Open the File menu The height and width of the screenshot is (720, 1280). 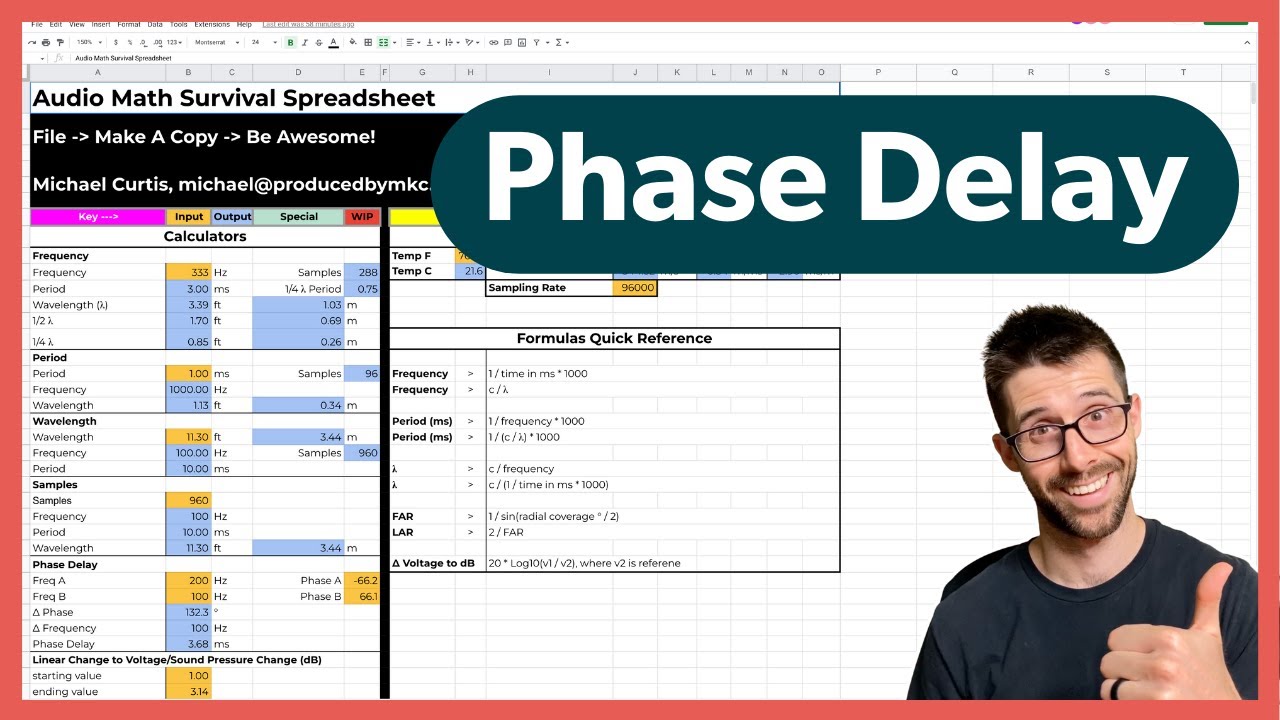tap(36, 24)
